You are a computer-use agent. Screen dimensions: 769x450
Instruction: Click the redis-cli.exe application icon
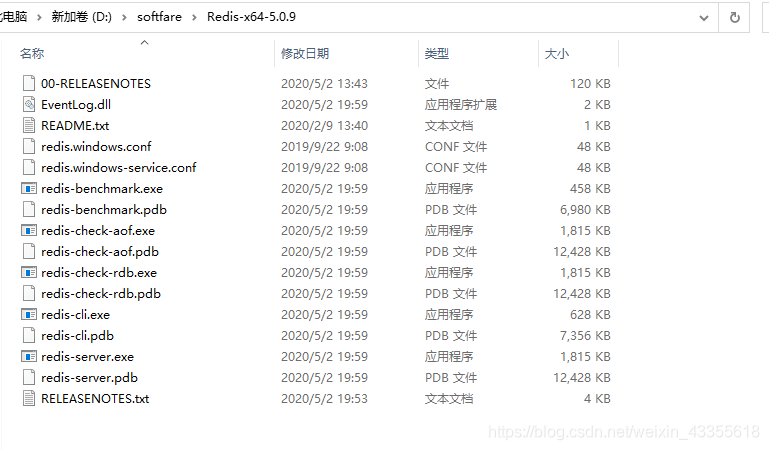tap(29, 315)
